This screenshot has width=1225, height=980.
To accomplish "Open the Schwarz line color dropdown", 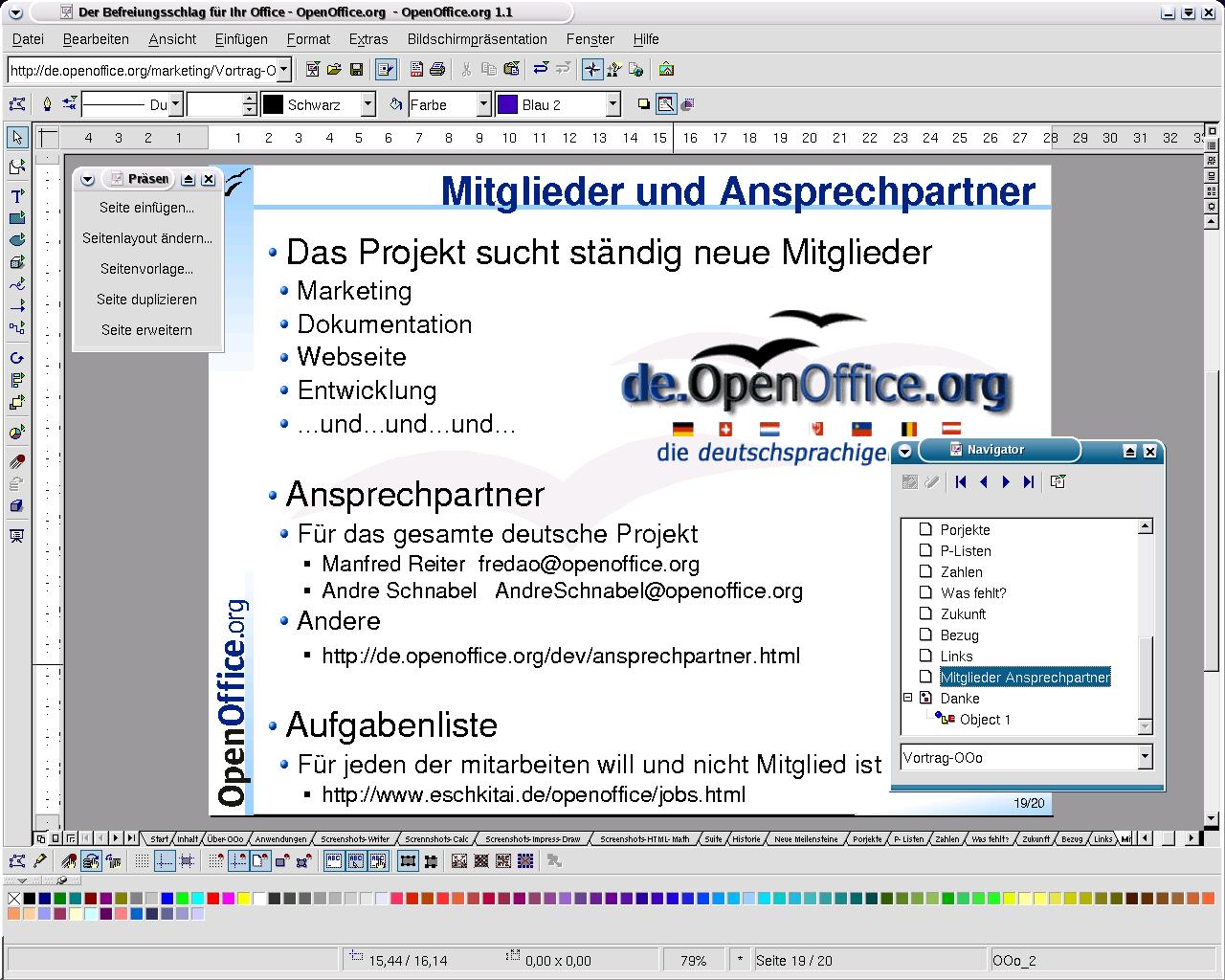I will [367, 104].
